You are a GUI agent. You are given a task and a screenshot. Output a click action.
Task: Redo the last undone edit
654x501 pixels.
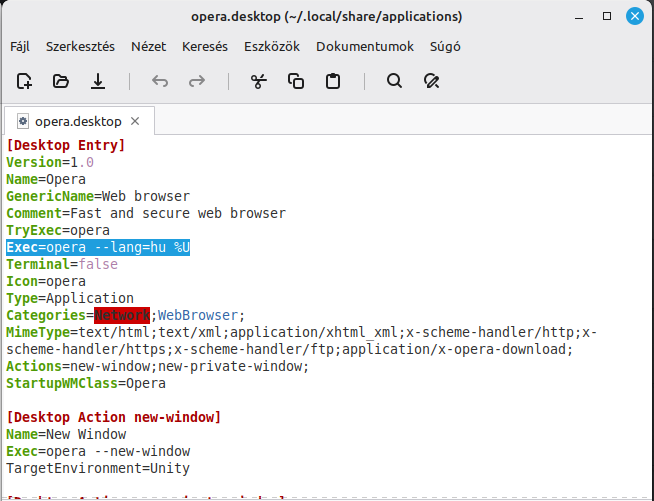coord(197,81)
